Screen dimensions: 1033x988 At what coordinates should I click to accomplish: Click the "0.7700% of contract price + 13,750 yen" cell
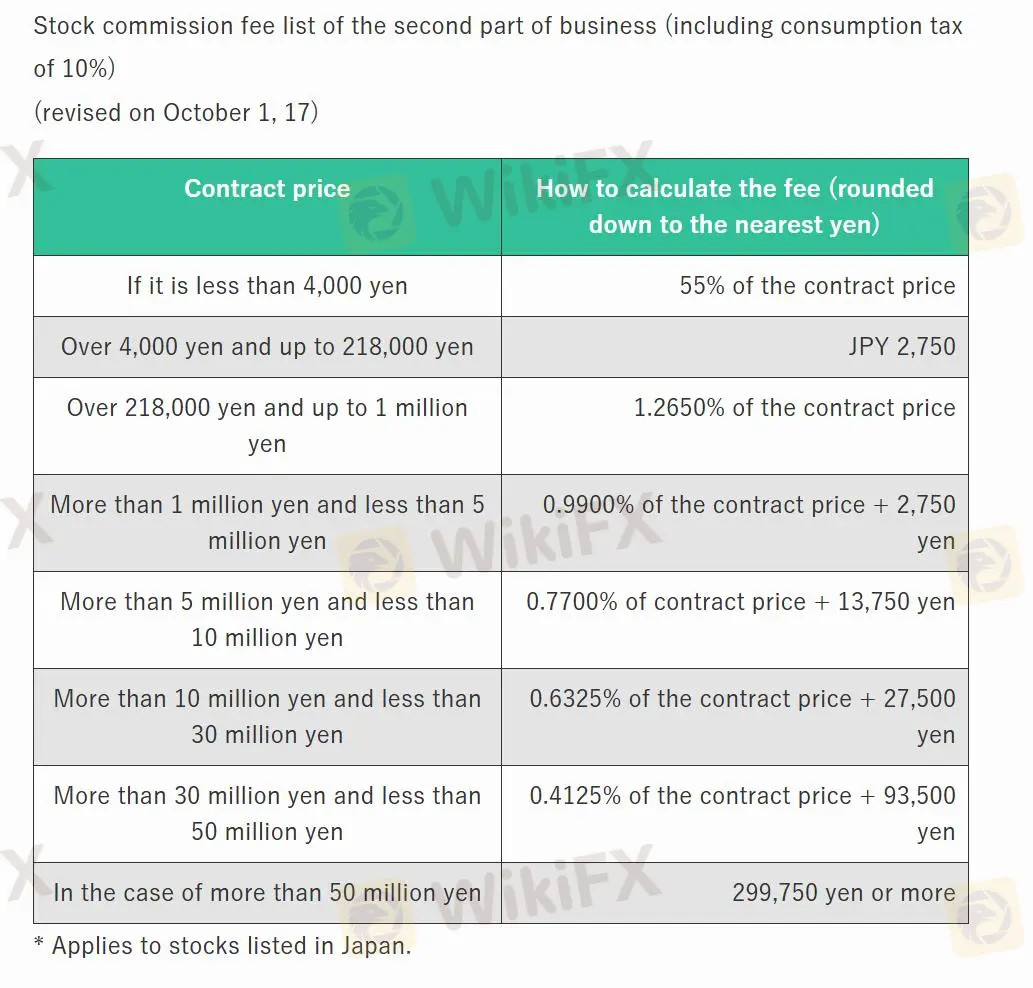coord(740,602)
